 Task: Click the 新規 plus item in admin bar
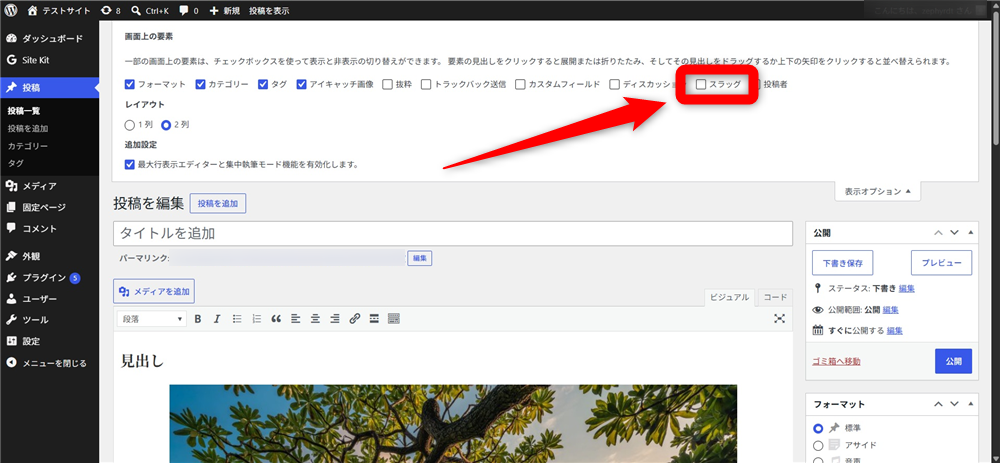[x=224, y=10]
